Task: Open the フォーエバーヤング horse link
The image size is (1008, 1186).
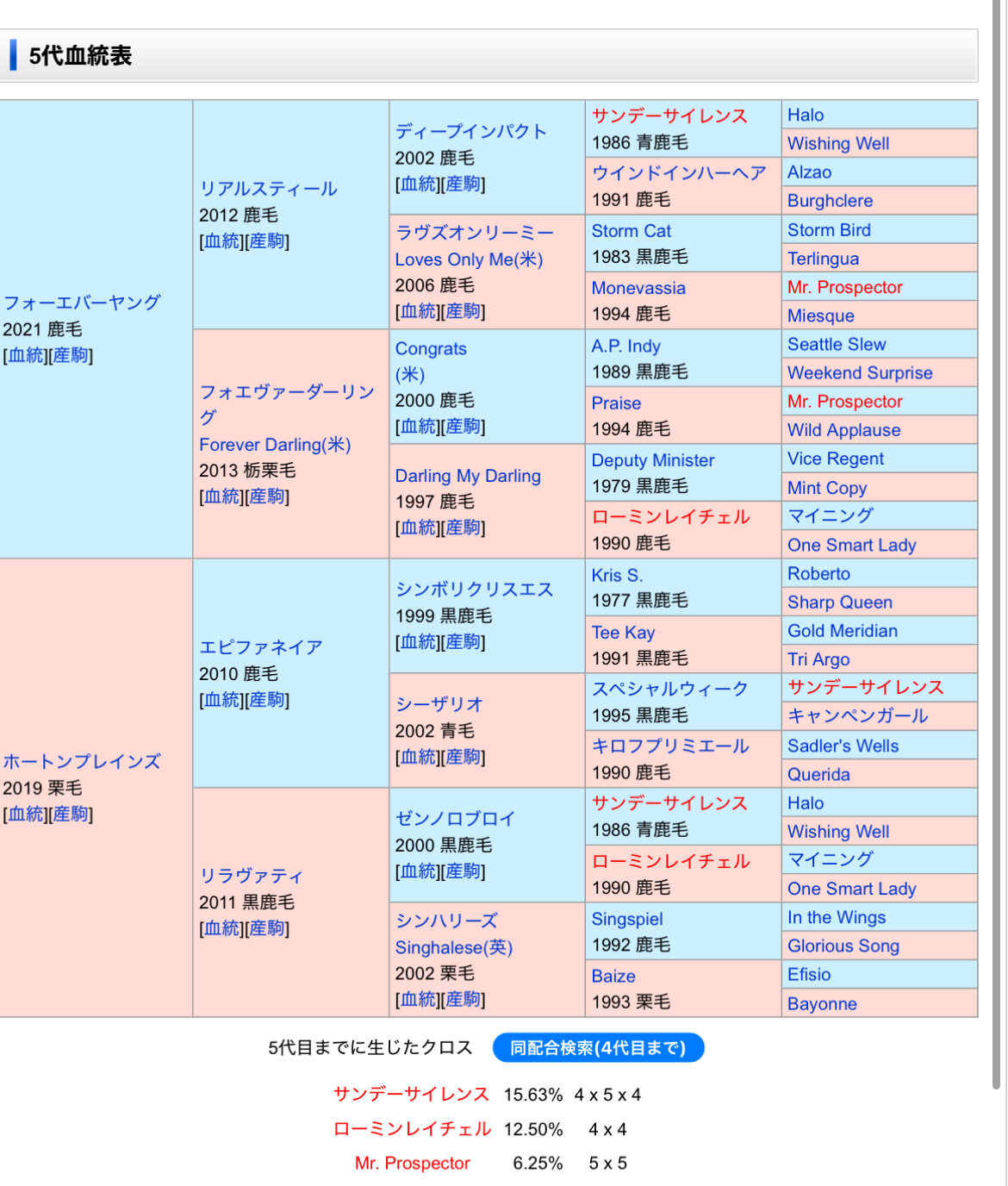Action: 82,303
